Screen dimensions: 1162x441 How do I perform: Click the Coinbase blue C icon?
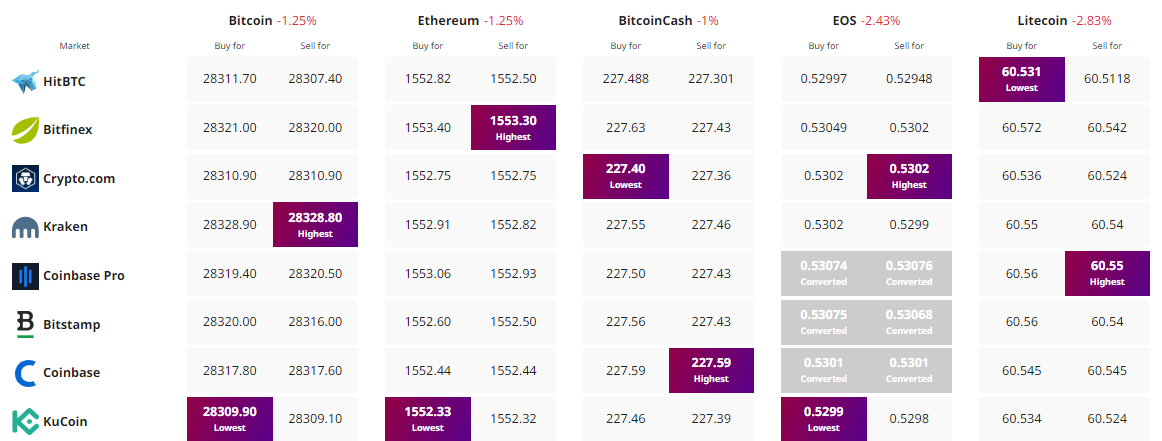(x=25, y=373)
